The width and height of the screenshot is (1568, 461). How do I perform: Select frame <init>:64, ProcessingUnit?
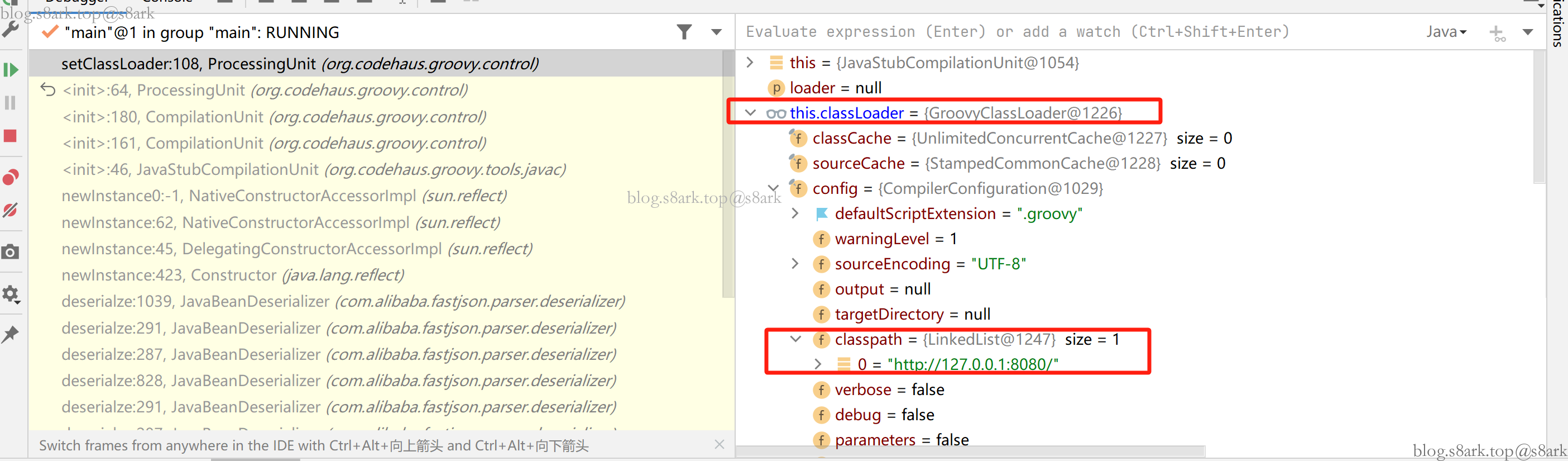coord(265,90)
